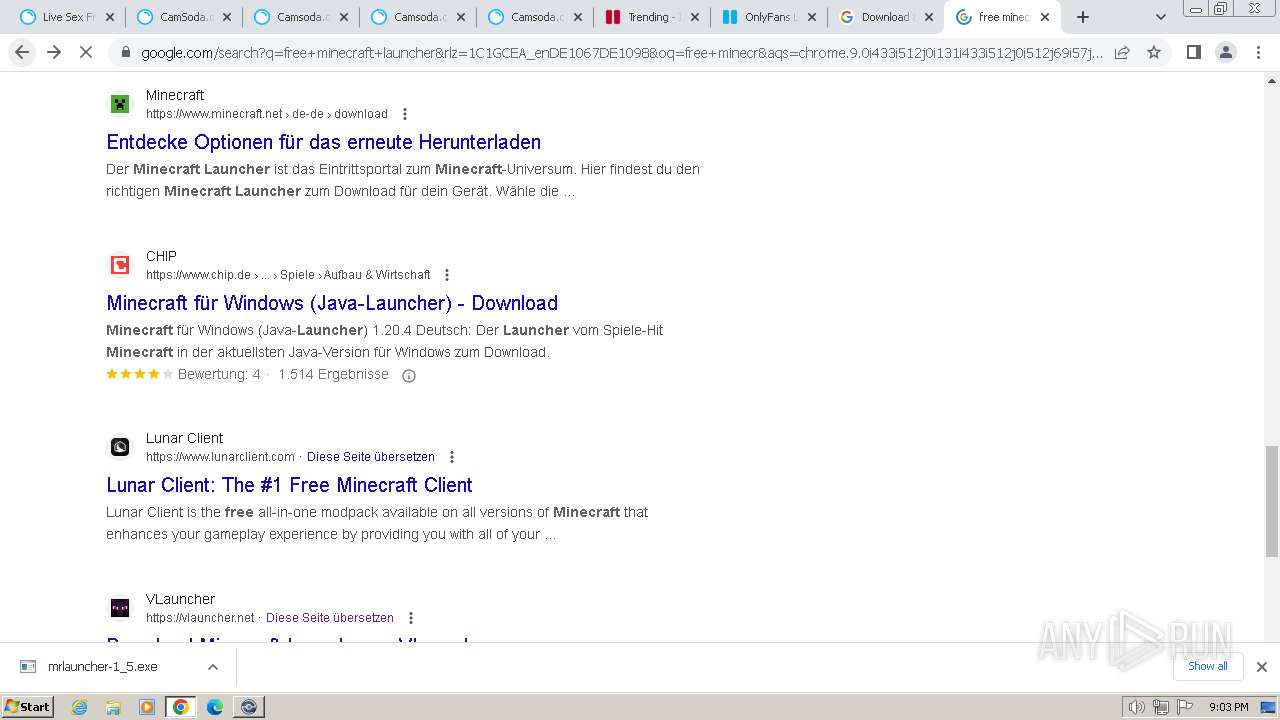Click the VLauncher favicon
This screenshot has height=720, width=1280.
120,608
